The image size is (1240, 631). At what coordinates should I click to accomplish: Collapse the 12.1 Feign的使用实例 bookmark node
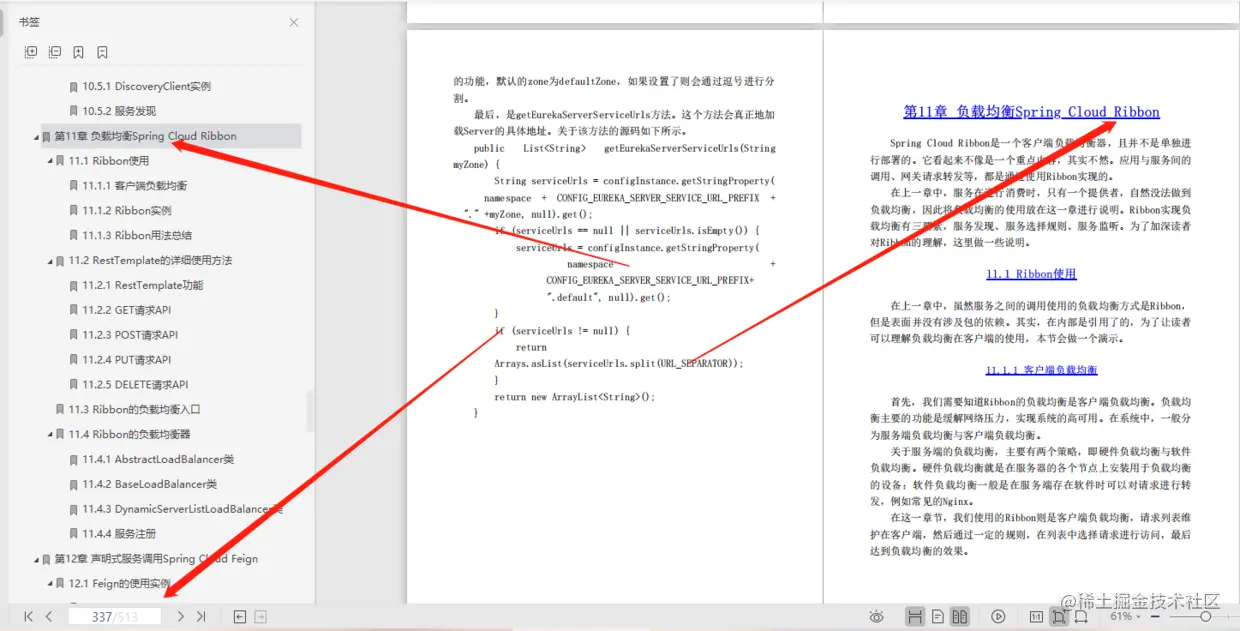[51, 584]
